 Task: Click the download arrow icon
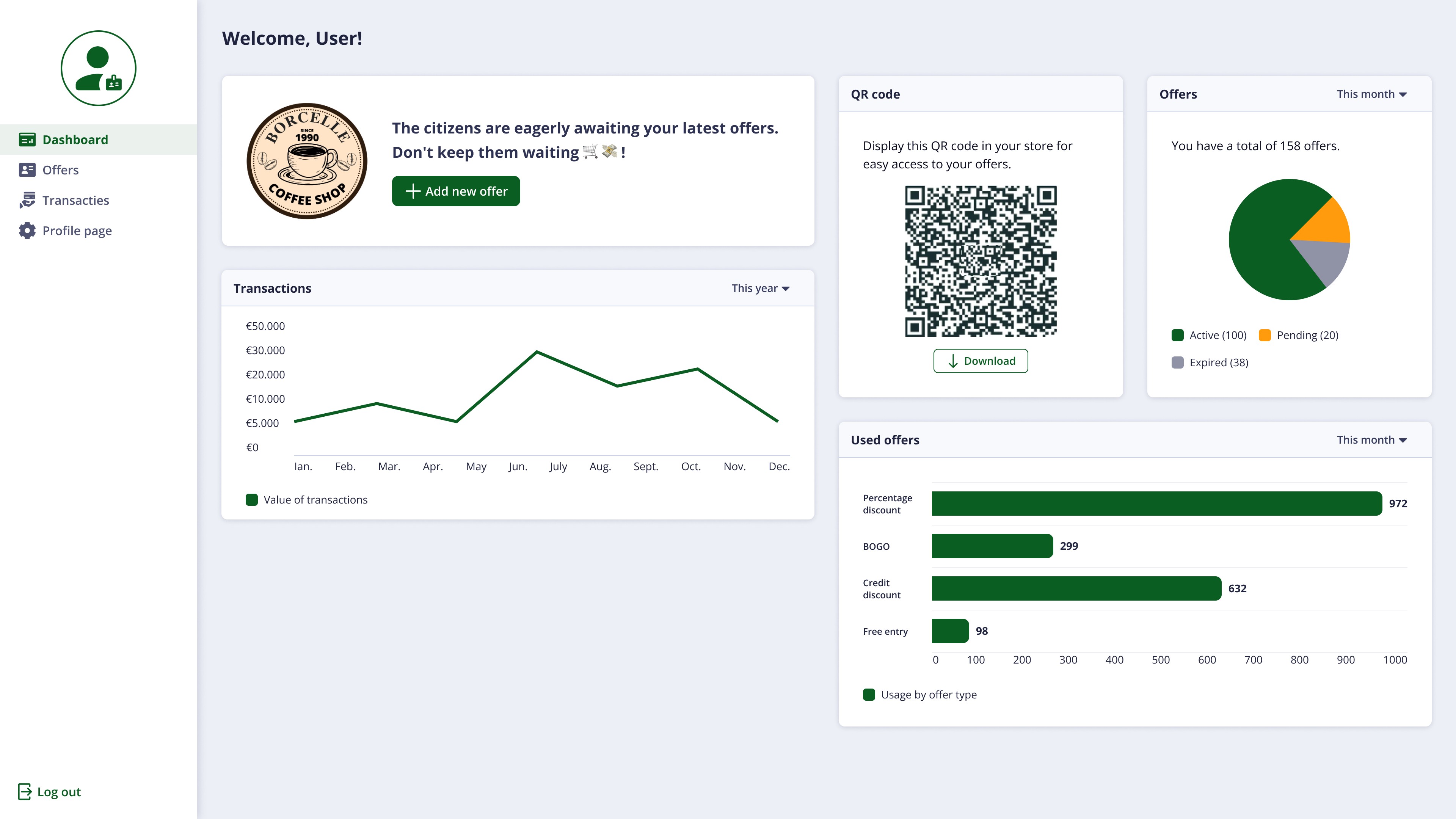(x=953, y=361)
